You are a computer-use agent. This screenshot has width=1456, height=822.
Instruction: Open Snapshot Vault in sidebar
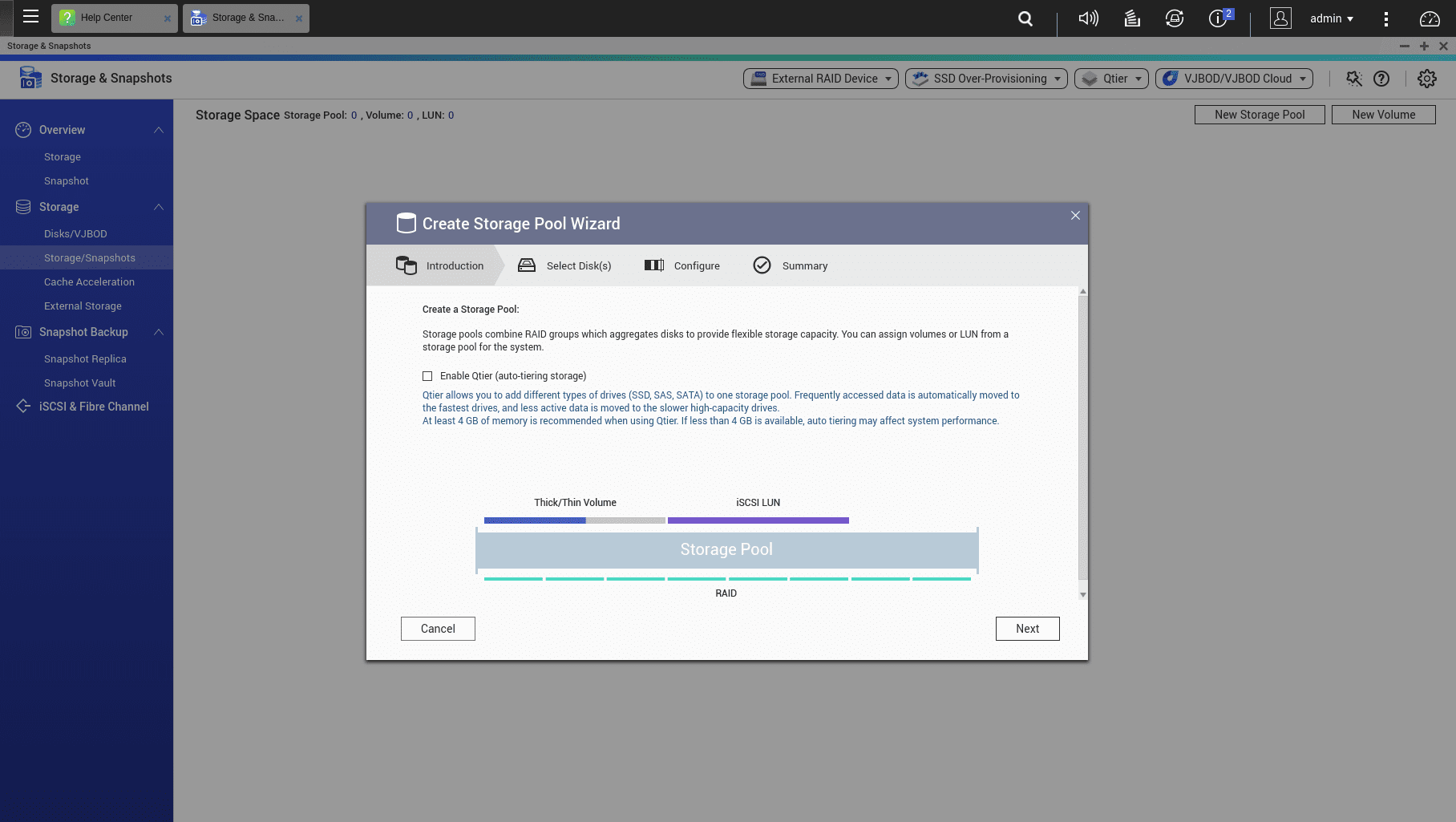[79, 383]
